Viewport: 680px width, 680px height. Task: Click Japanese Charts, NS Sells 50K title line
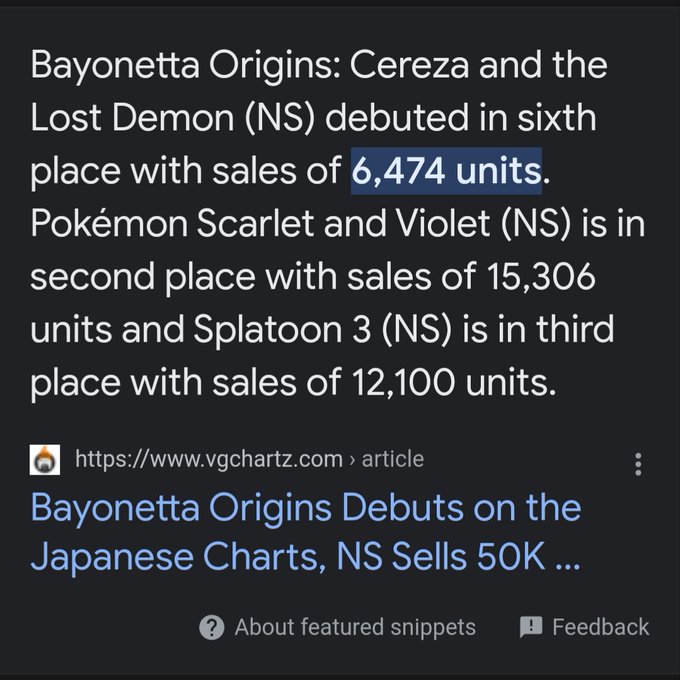pos(290,557)
